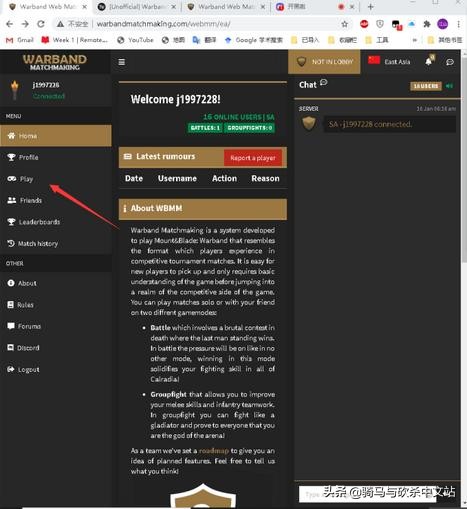The image size is (467, 509).
Task: Click the NOT IN LOBBY status button
Action: (324, 62)
